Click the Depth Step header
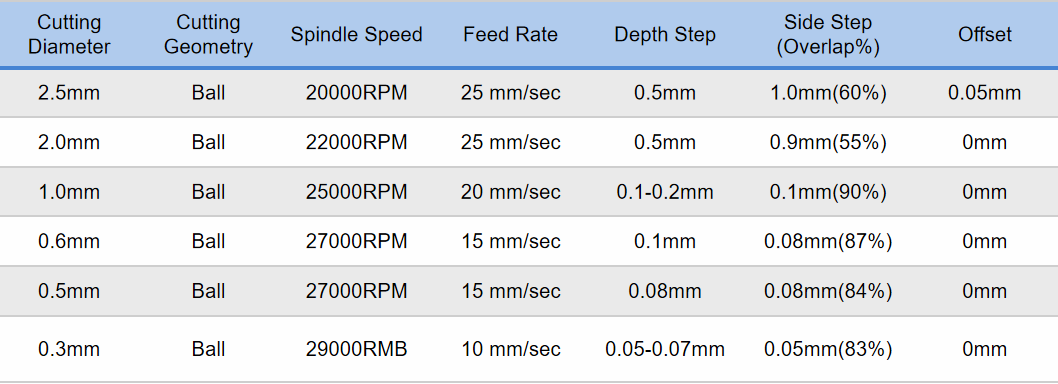This screenshot has width=1058, height=384. (x=665, y=34)
